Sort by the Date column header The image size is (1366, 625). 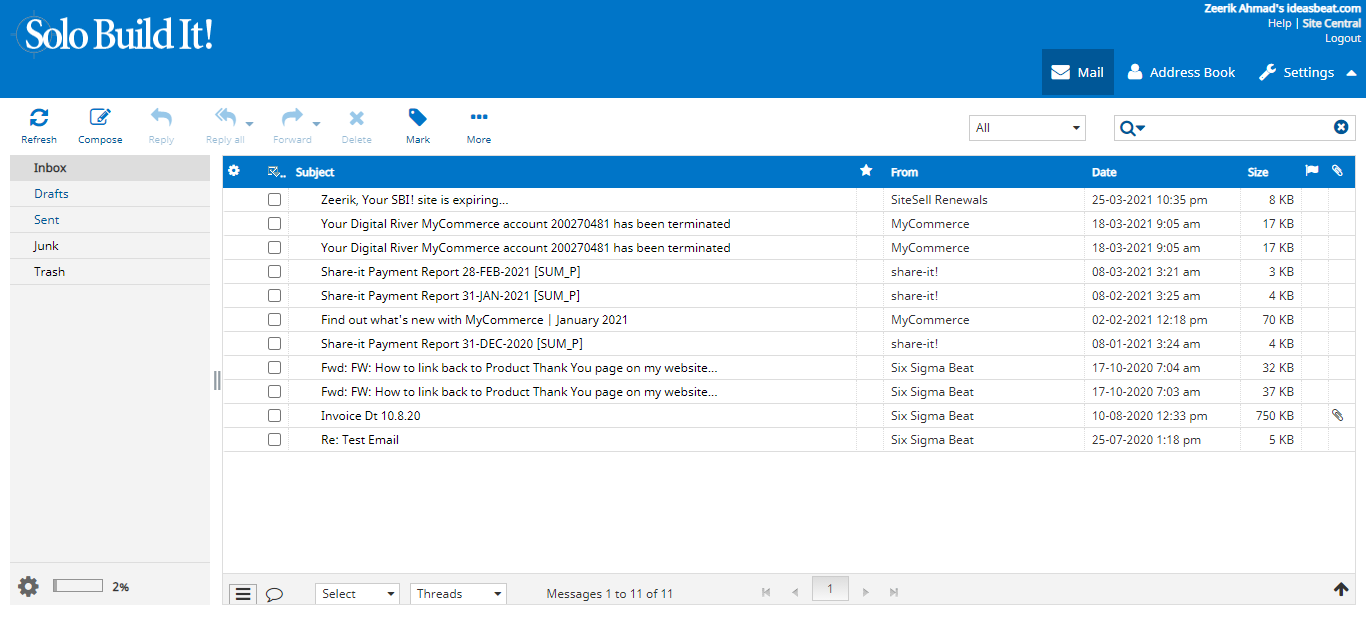pyautogui.click(x=1104, y=172)
